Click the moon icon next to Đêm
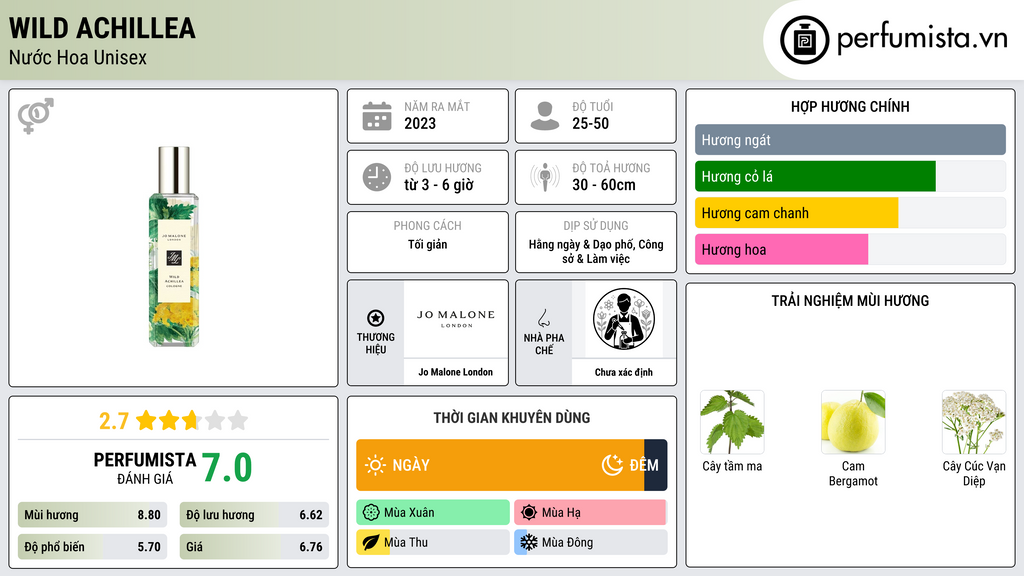 click(x=612, y=465)
